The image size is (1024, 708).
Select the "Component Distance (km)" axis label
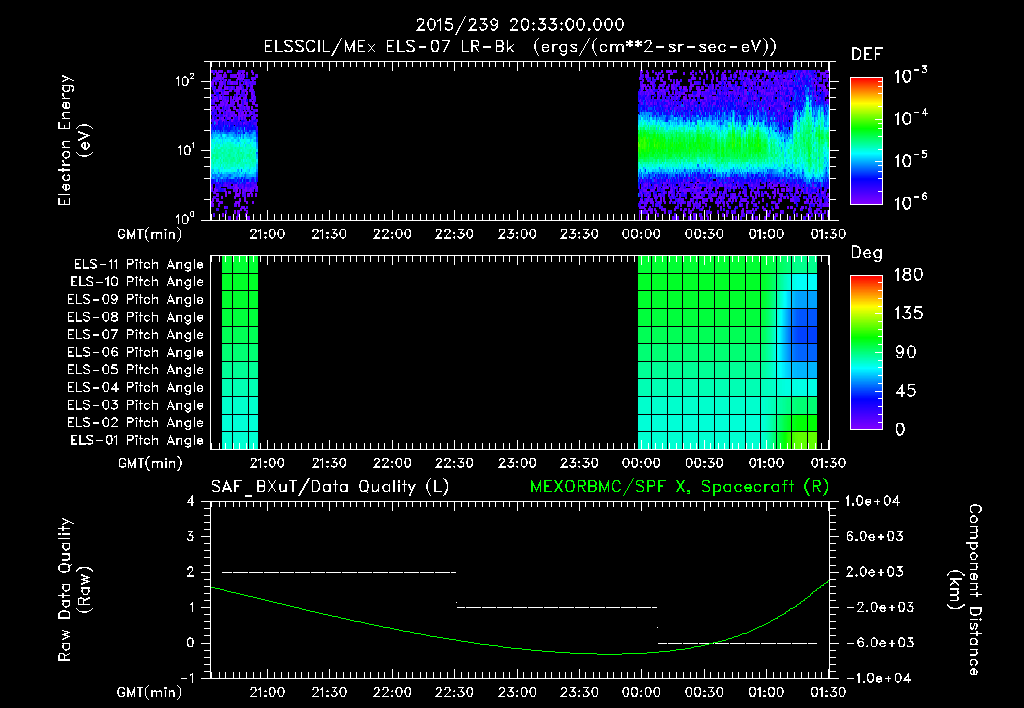click(965, 590)
